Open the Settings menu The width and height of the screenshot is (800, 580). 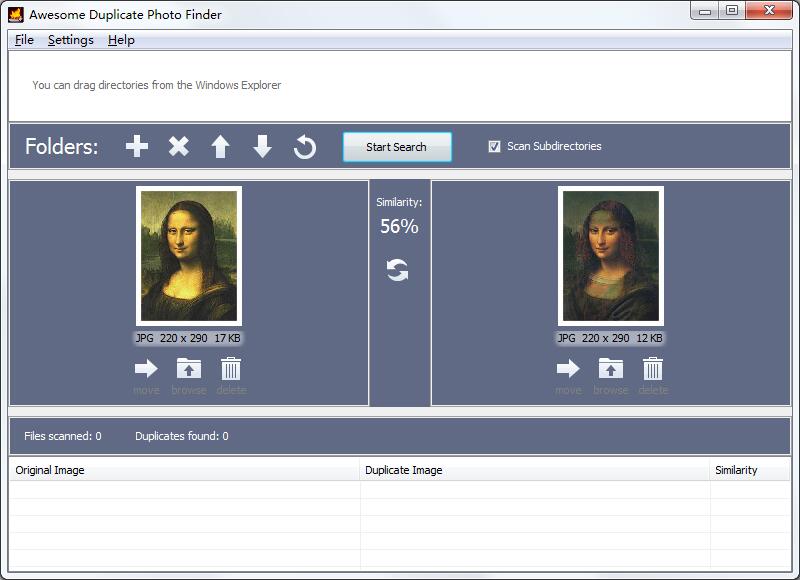click(70, 40)
